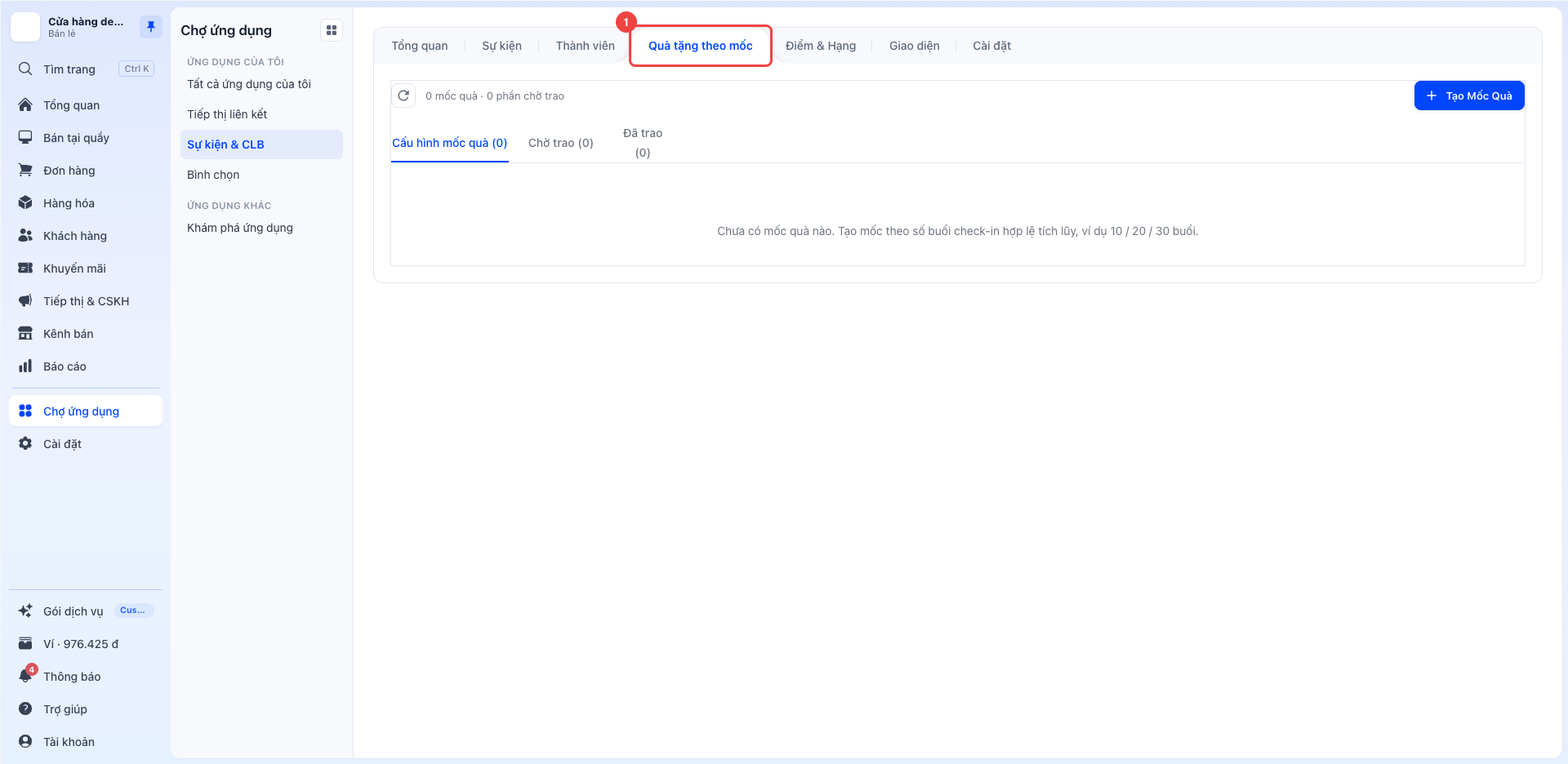This screenshot has height=764, width=1568.
Task: Open the Bình chọn app
Action: tap(213, 175)
